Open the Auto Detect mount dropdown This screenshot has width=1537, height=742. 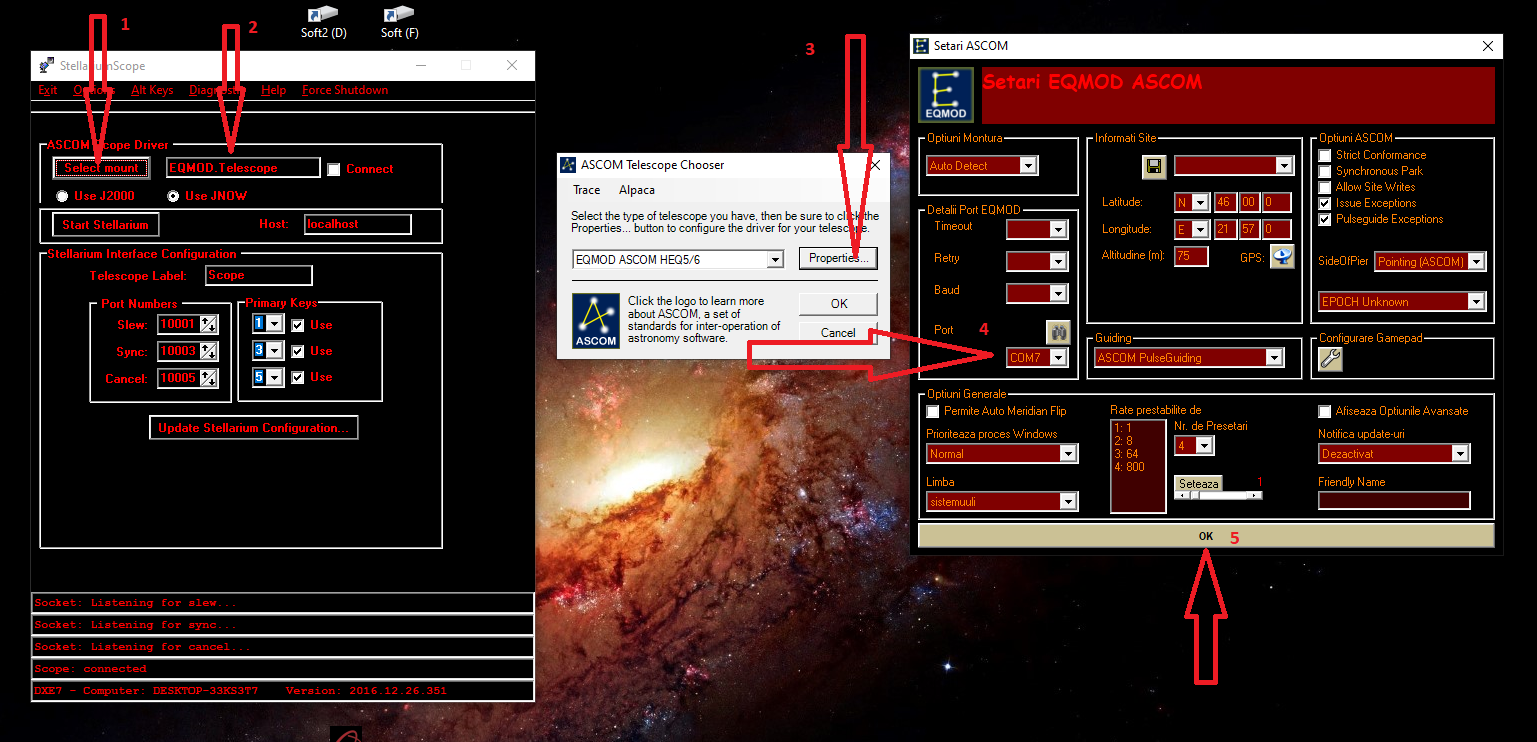pyautogui.click(x=1029, y=166)
